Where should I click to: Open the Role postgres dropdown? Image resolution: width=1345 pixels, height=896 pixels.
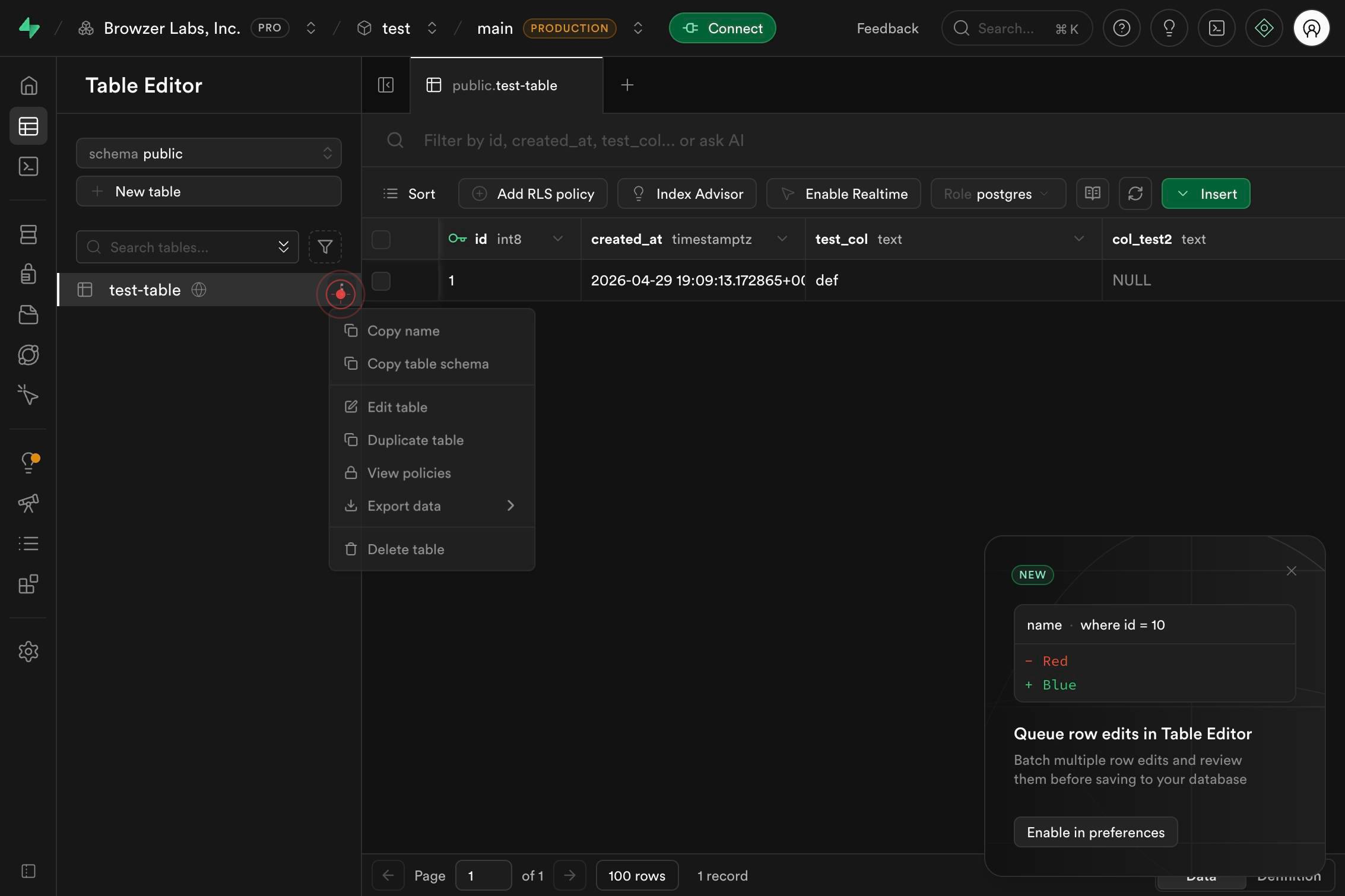pyautogui.click(x=998, y=193)
